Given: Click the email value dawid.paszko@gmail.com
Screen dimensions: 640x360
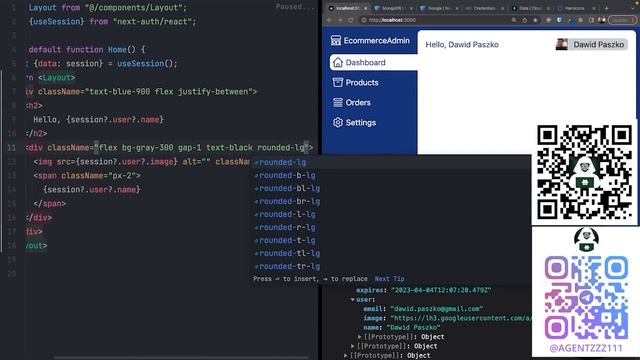Looking at the screenshot, I should click(x=436, y=309).
